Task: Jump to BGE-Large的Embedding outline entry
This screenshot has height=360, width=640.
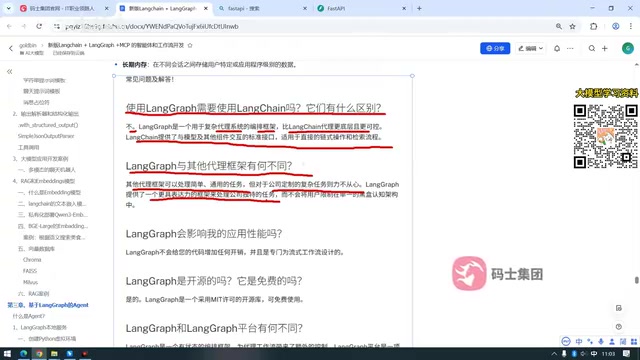Action: [53, 226]
